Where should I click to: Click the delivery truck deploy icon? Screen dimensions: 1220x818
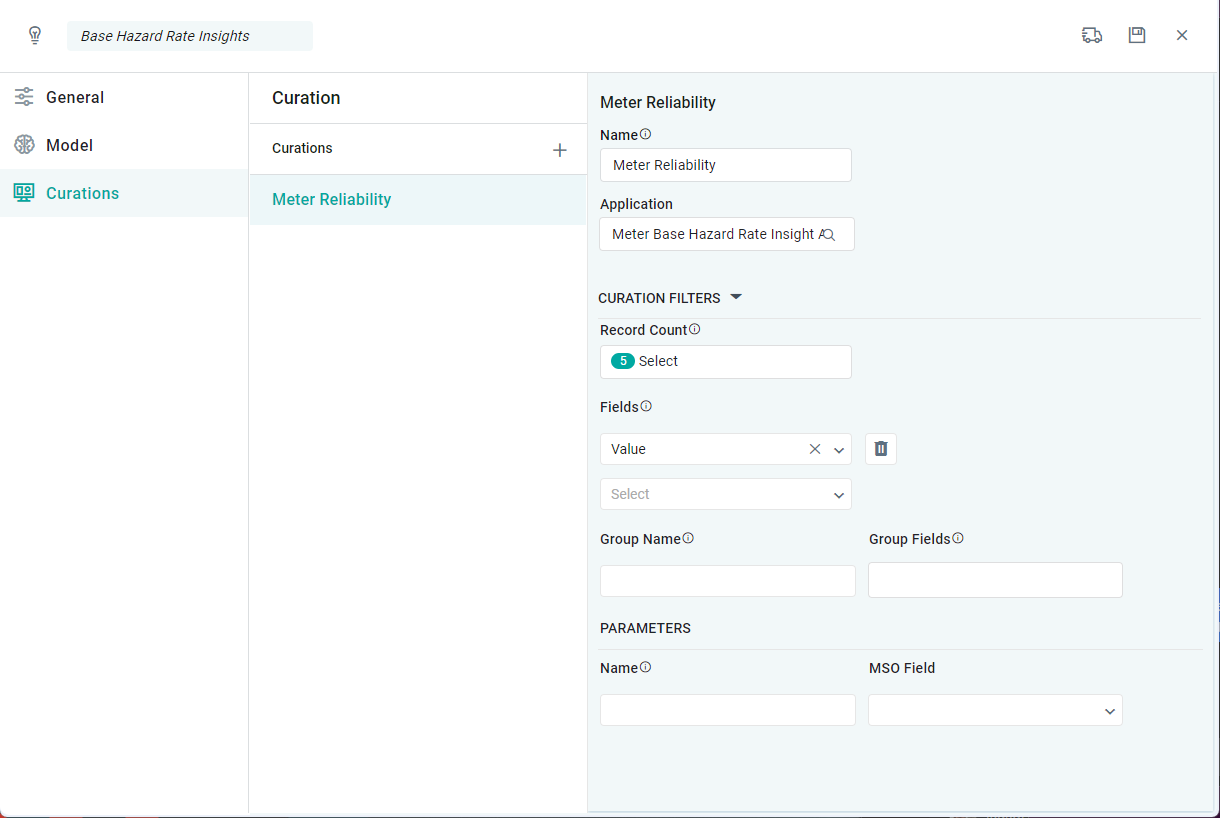(x=1092, y=35)
